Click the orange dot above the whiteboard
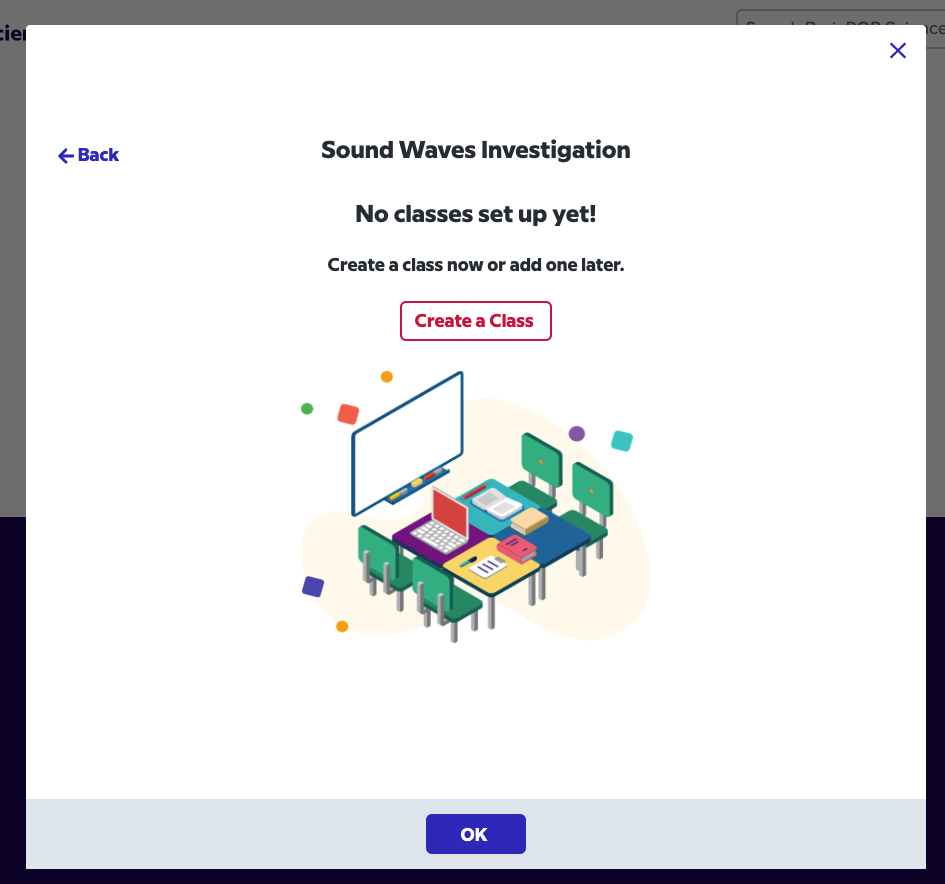The width and height of the screenshot is (945, 884). click(x=387, y=377)
